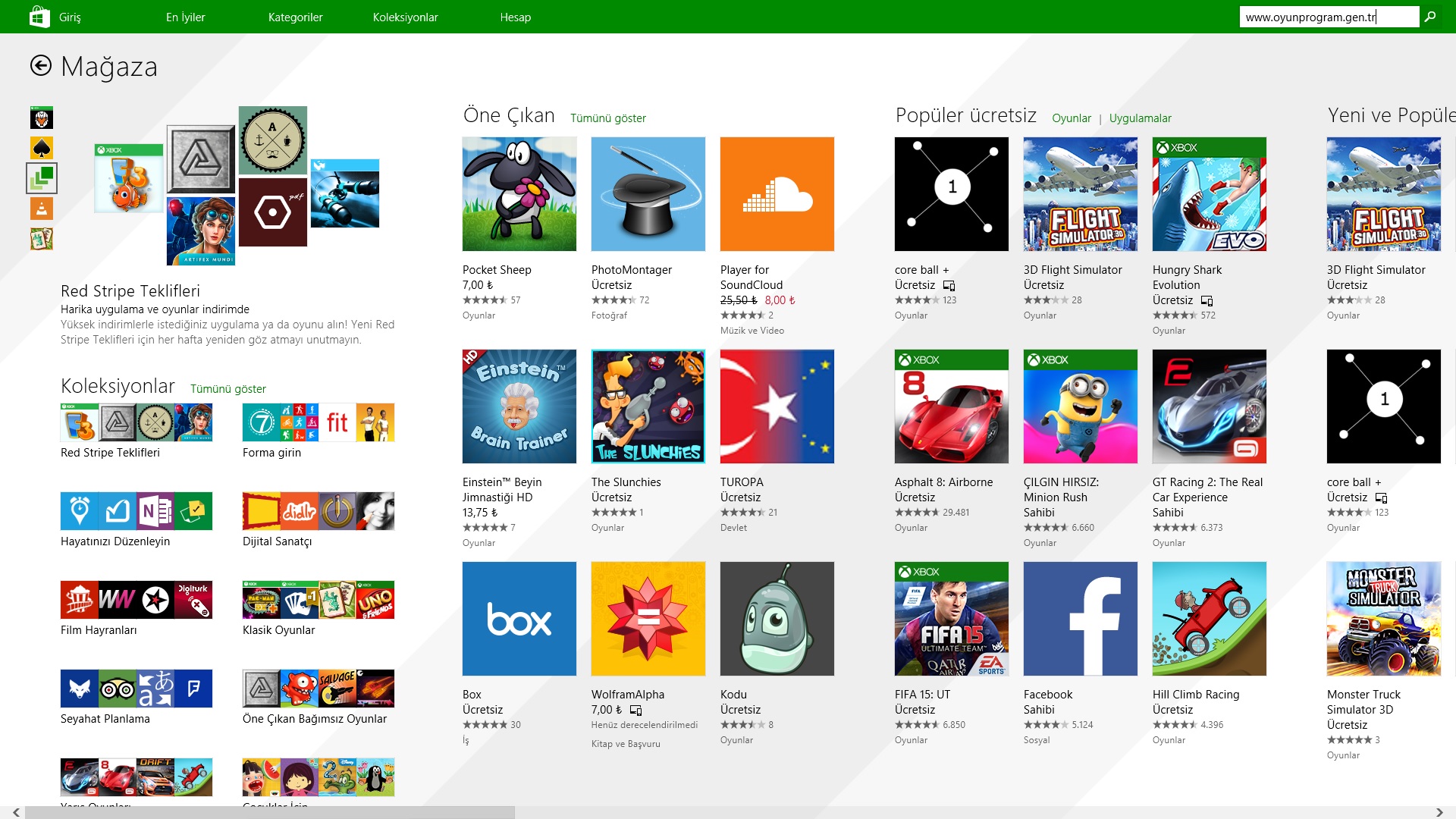The height and width of the screenshot is (819, 1456).
Task: Open Red Stripe Teklifleri collection thumbnail
Action: [136, 422]
